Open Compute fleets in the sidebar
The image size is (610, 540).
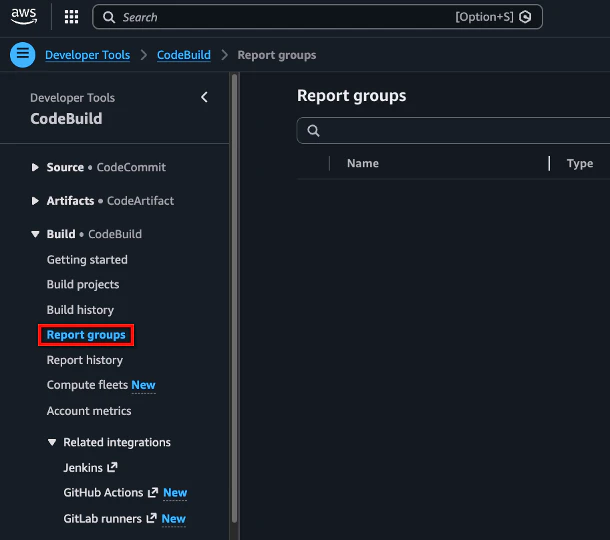click(87, 385)
